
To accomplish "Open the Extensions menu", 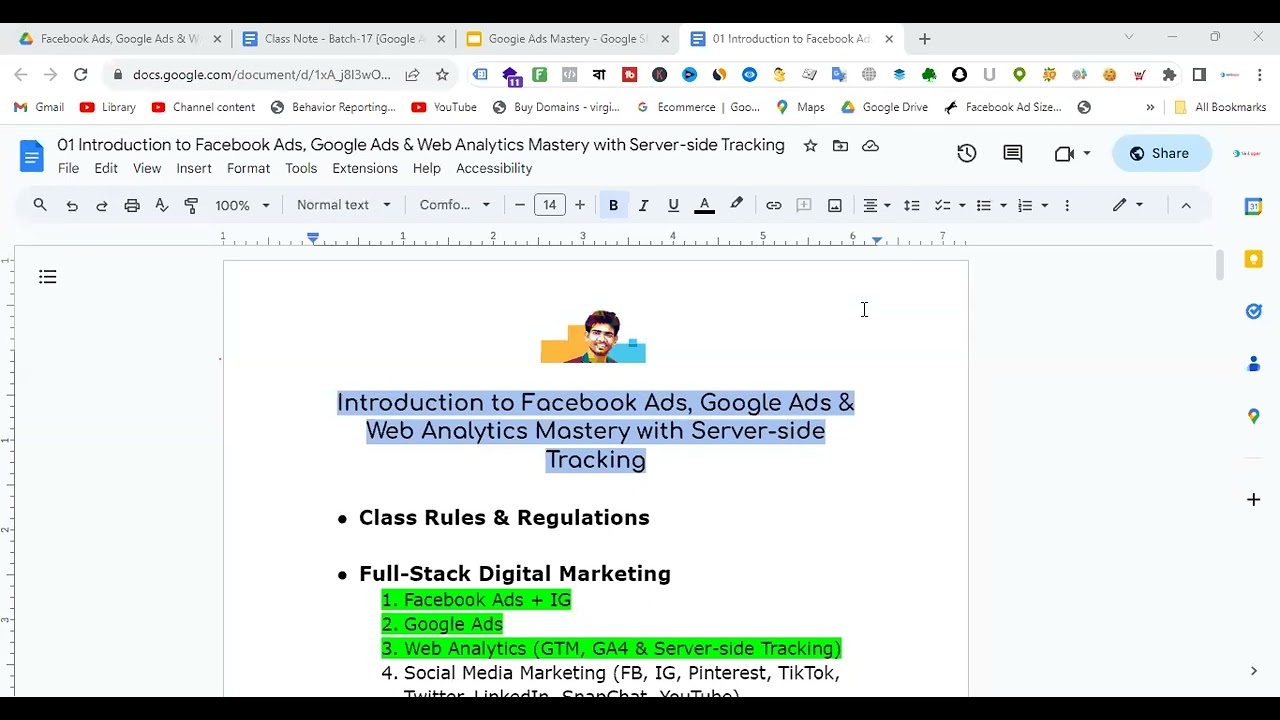I will (x=365, y=168).
